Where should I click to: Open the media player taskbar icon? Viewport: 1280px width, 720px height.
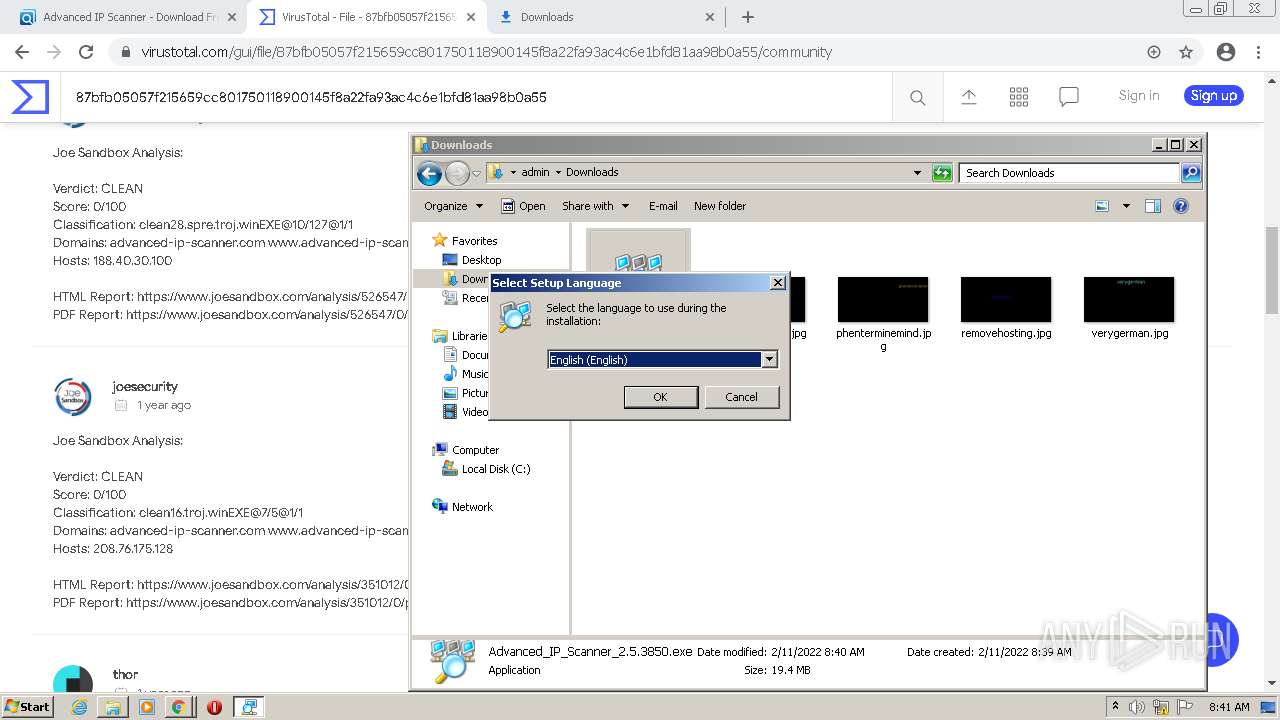click(x=146, y=707)
